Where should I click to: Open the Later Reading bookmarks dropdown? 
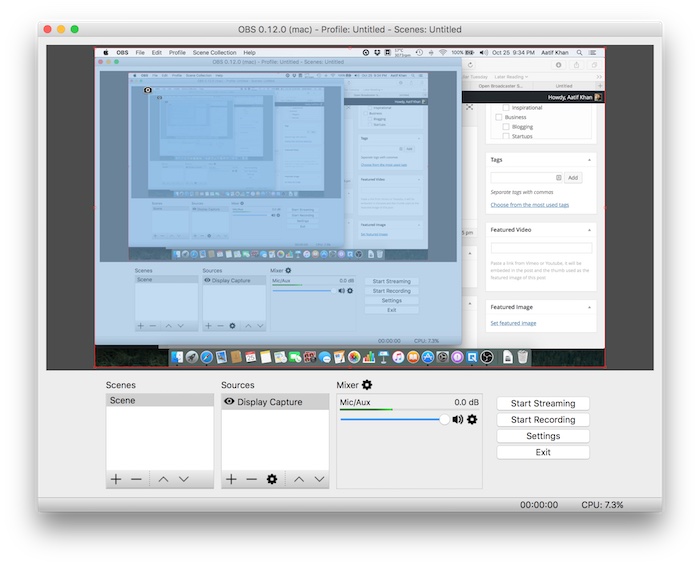tap(511, 77)
